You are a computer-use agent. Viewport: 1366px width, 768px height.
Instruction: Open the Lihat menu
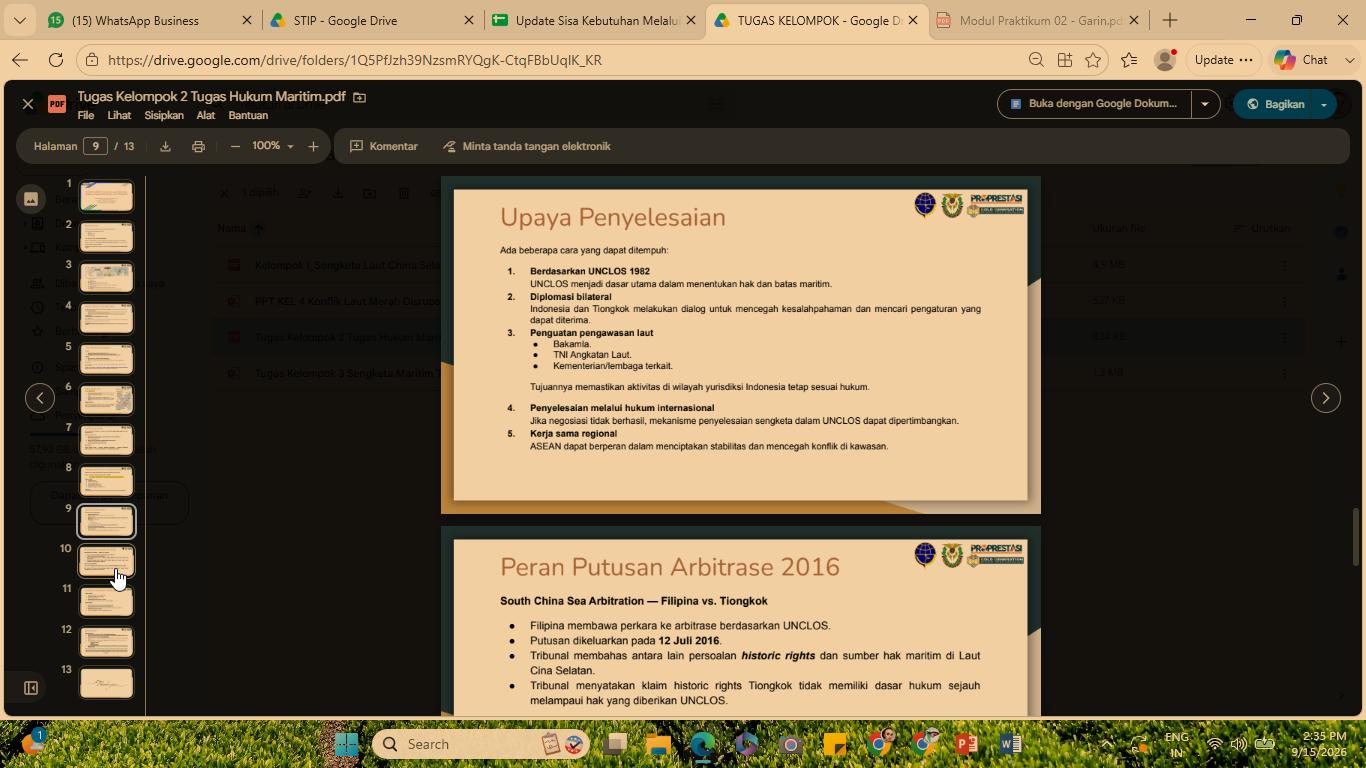point(119,115)
